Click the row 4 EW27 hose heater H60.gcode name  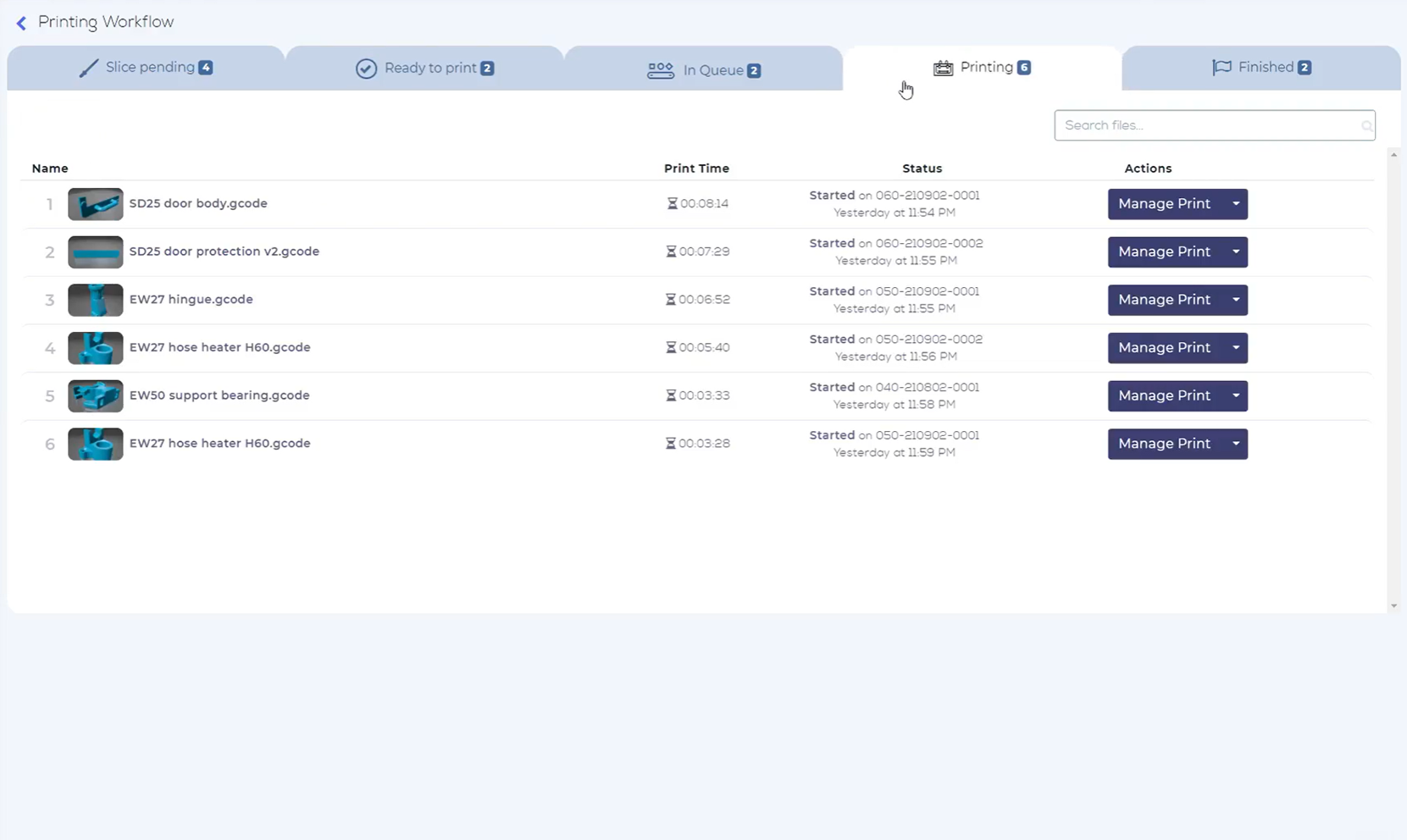(220, 347)
